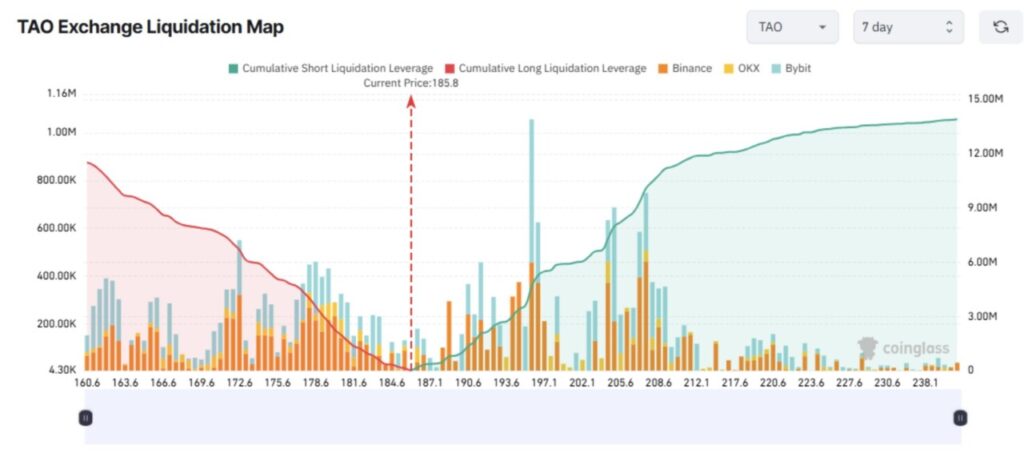Click the range slider track area

[522, 417]
